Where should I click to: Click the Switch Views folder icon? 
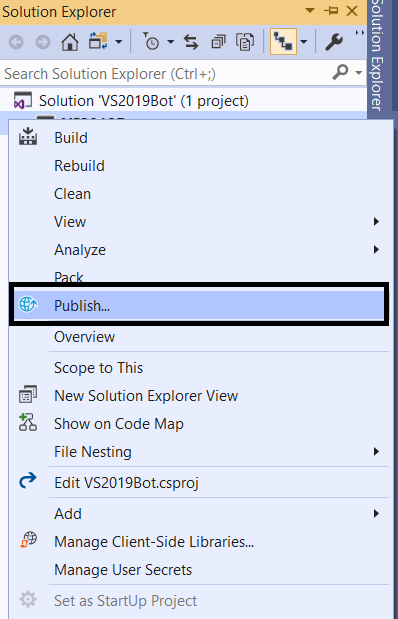(98, 41)
